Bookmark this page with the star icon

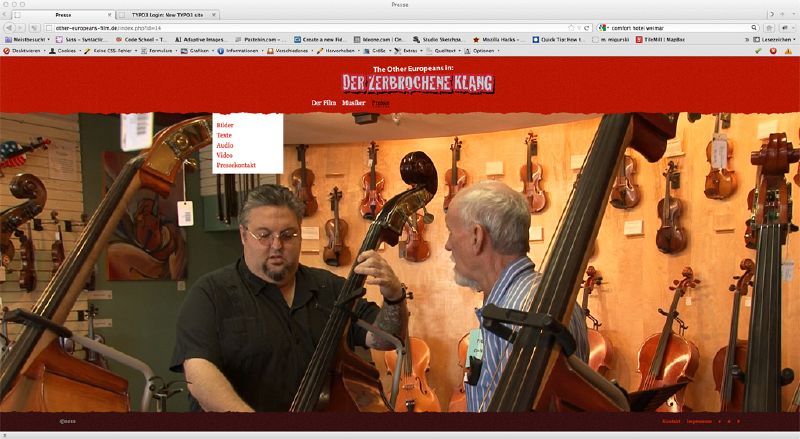tap(571, 28)
